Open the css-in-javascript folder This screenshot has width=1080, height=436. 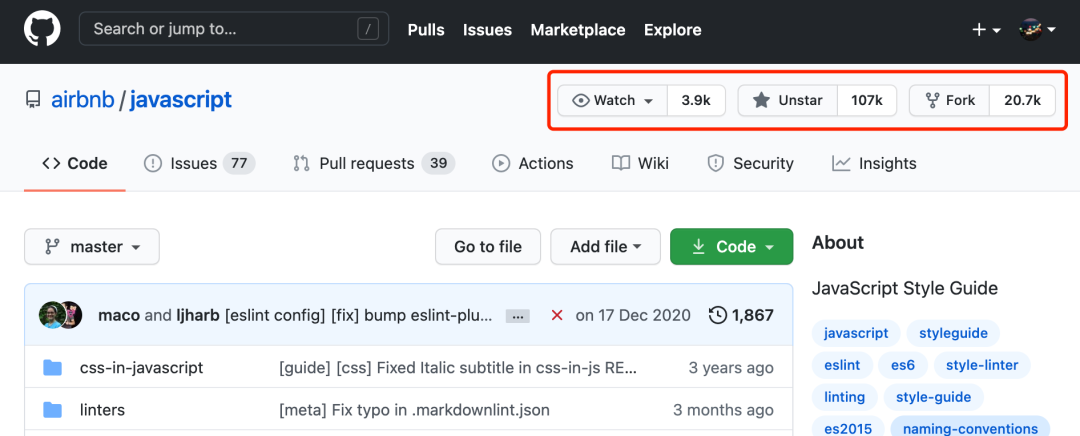(x=141, y=367)
